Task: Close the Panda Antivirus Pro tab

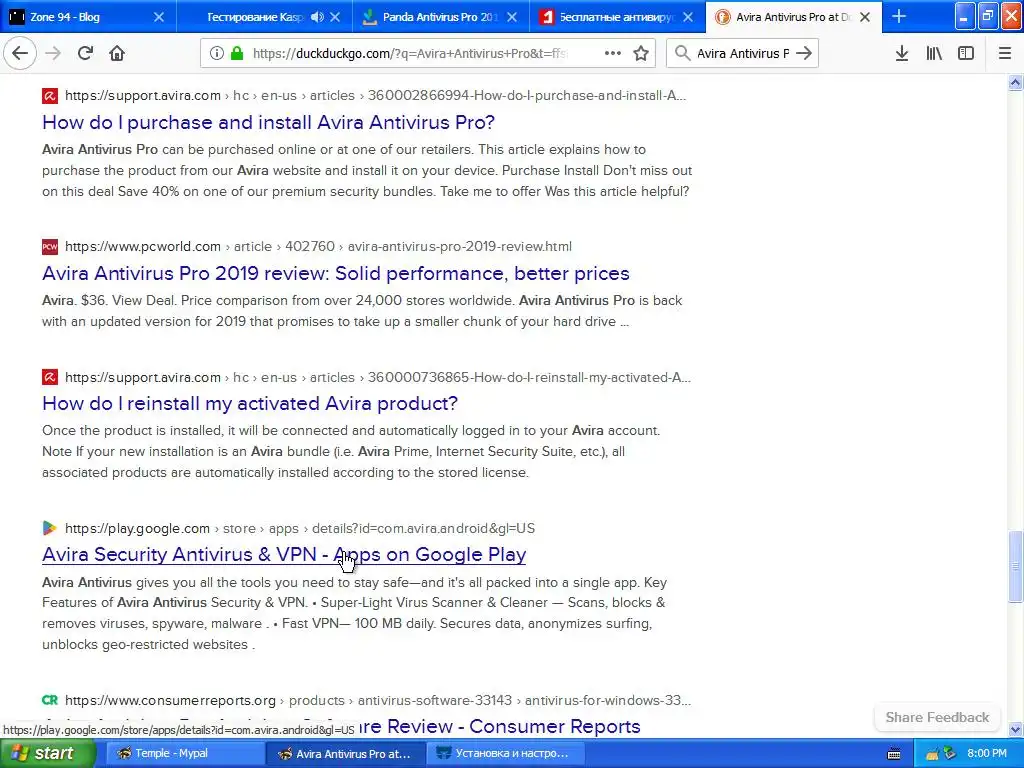Action: point(512,17)
